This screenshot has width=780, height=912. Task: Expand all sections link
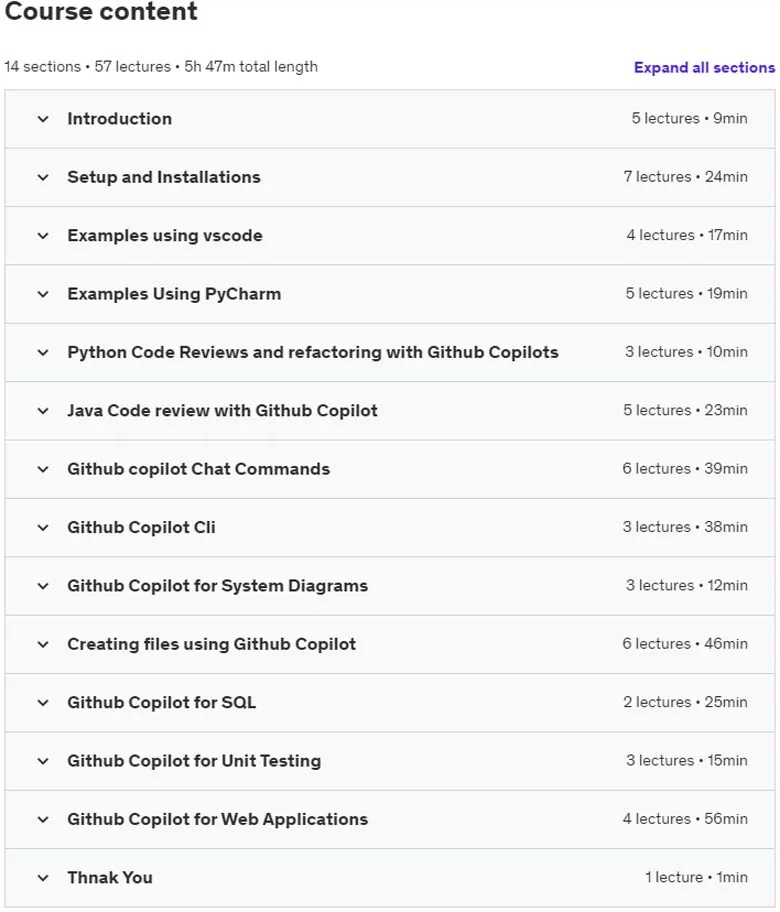704,67
